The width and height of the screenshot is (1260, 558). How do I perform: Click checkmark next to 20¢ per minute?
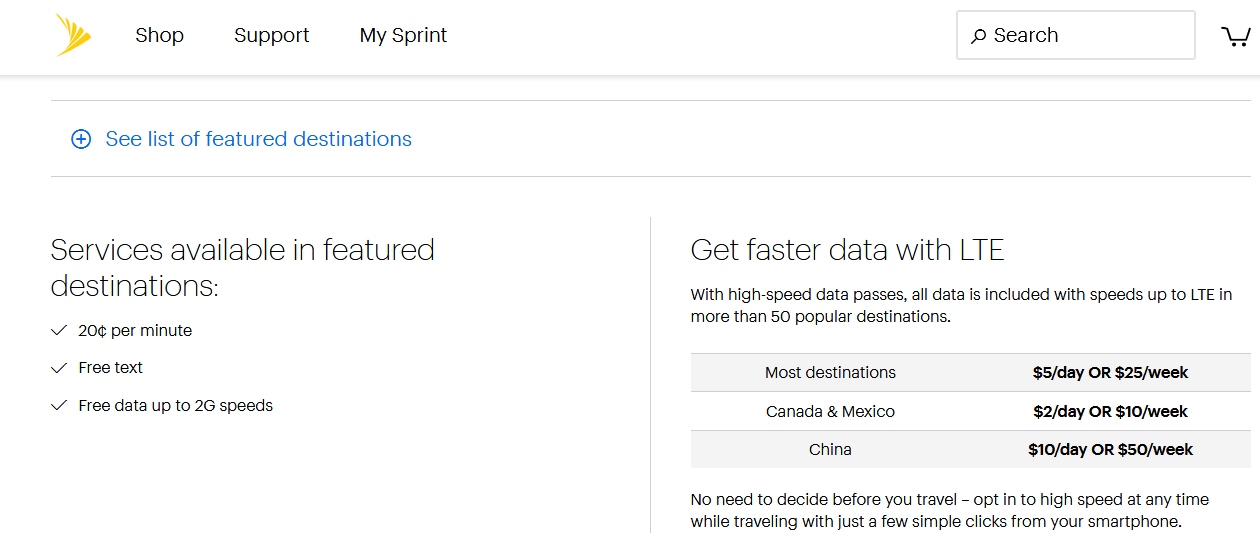[x=59, y=330]
